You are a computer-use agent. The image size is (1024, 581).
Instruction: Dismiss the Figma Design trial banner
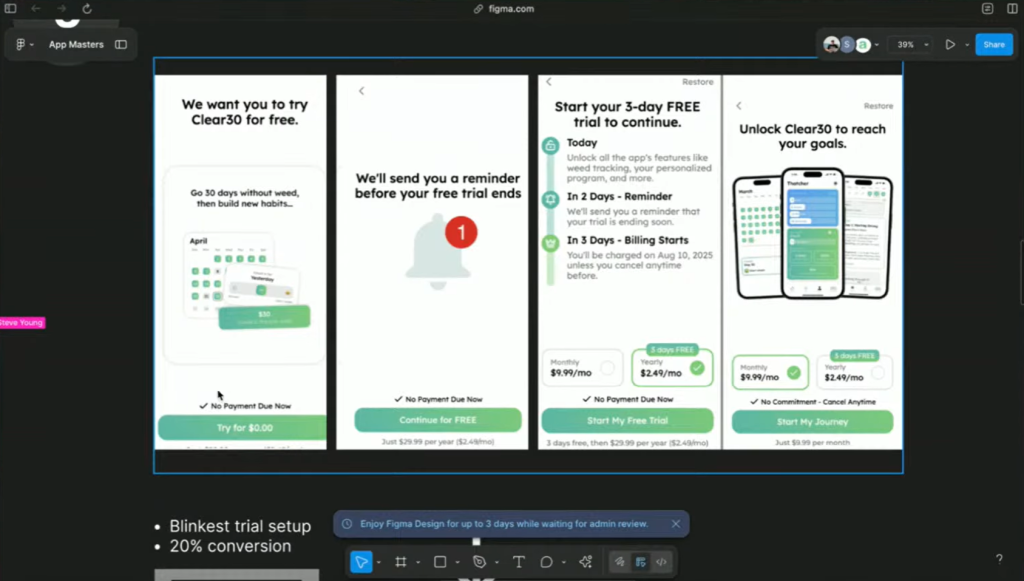[676, 523]
